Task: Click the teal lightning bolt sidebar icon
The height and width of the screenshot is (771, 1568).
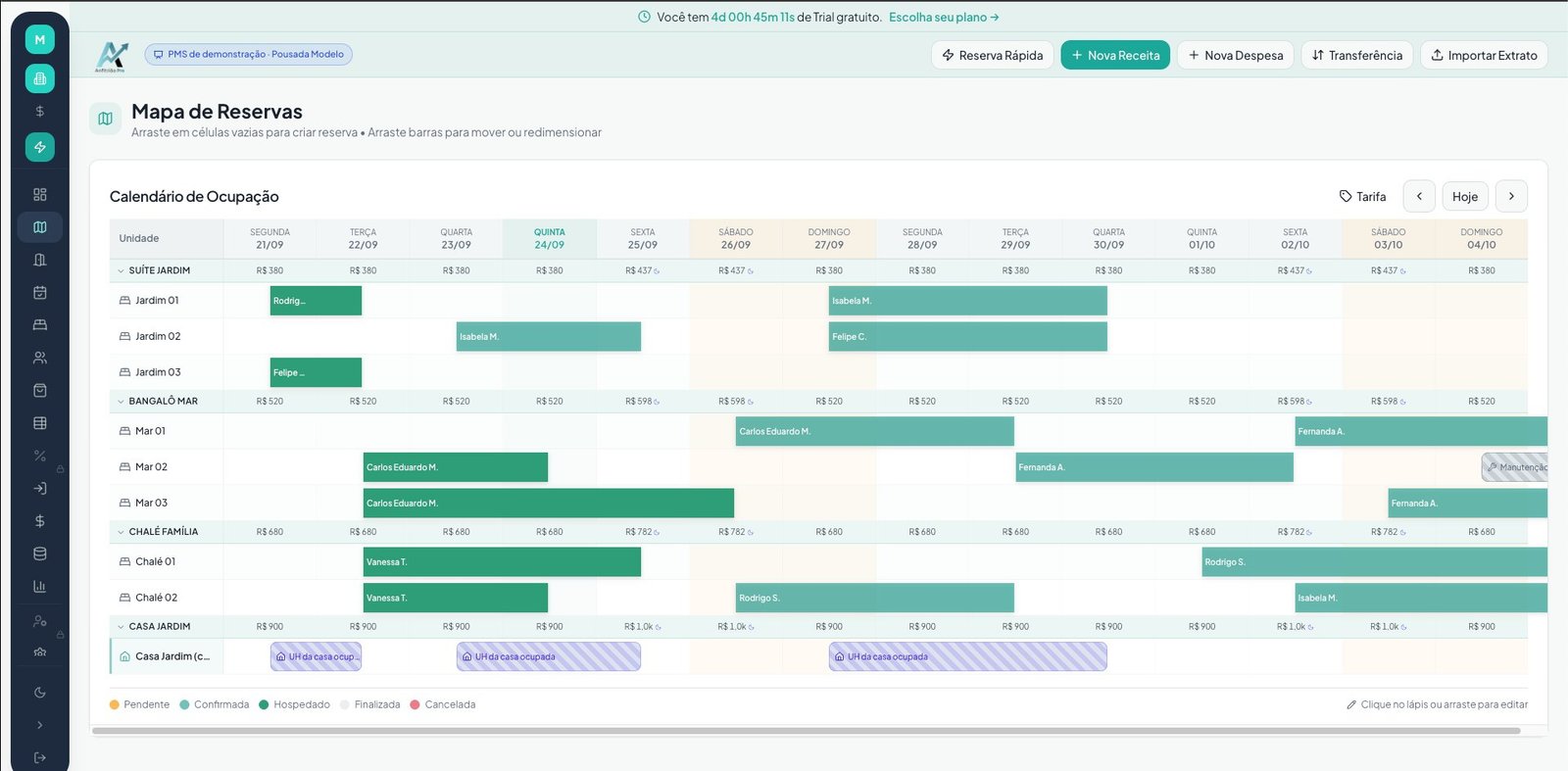Action: point(40,147)
